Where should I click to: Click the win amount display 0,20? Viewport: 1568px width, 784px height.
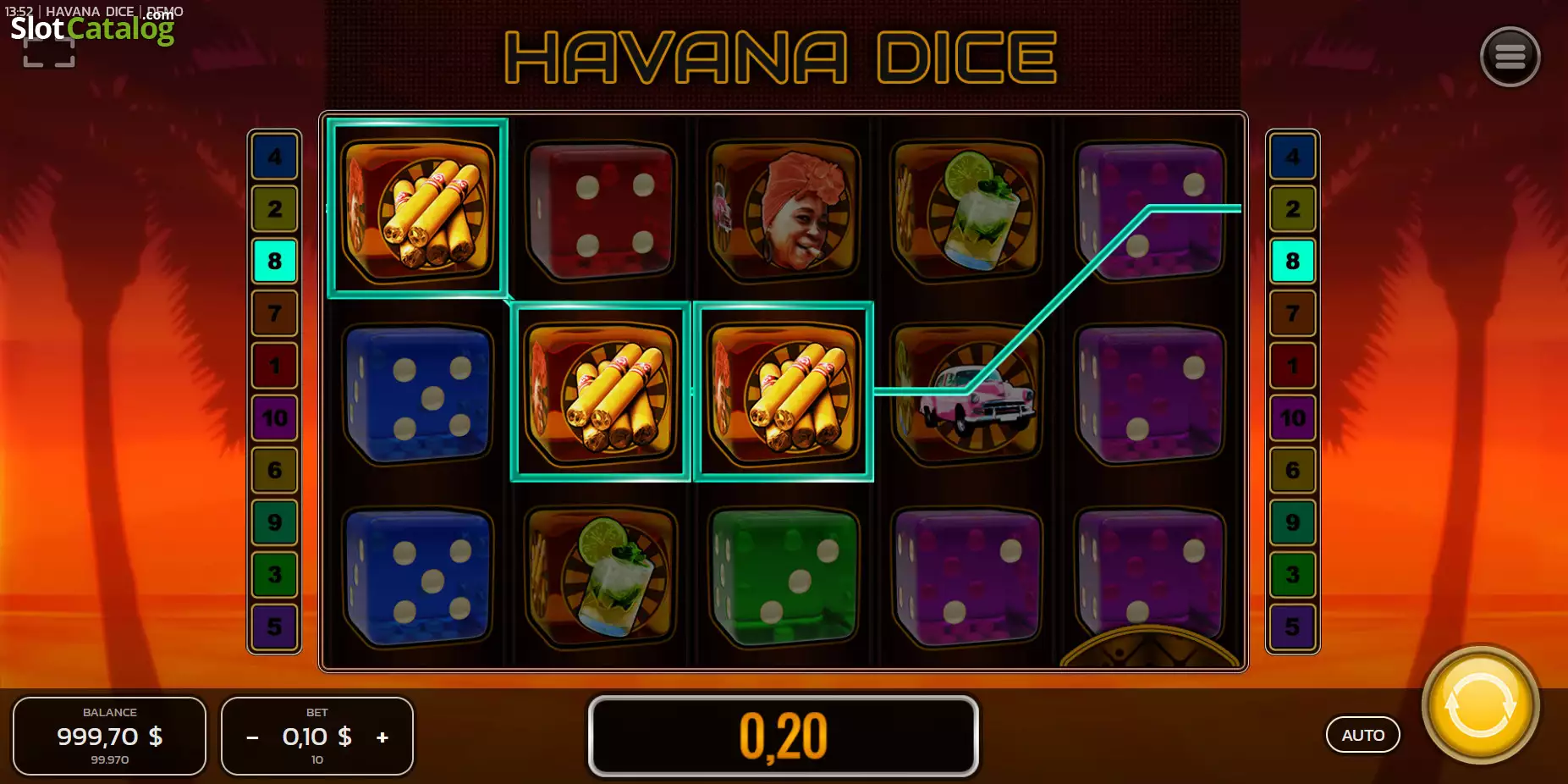[x=784, y=736]
